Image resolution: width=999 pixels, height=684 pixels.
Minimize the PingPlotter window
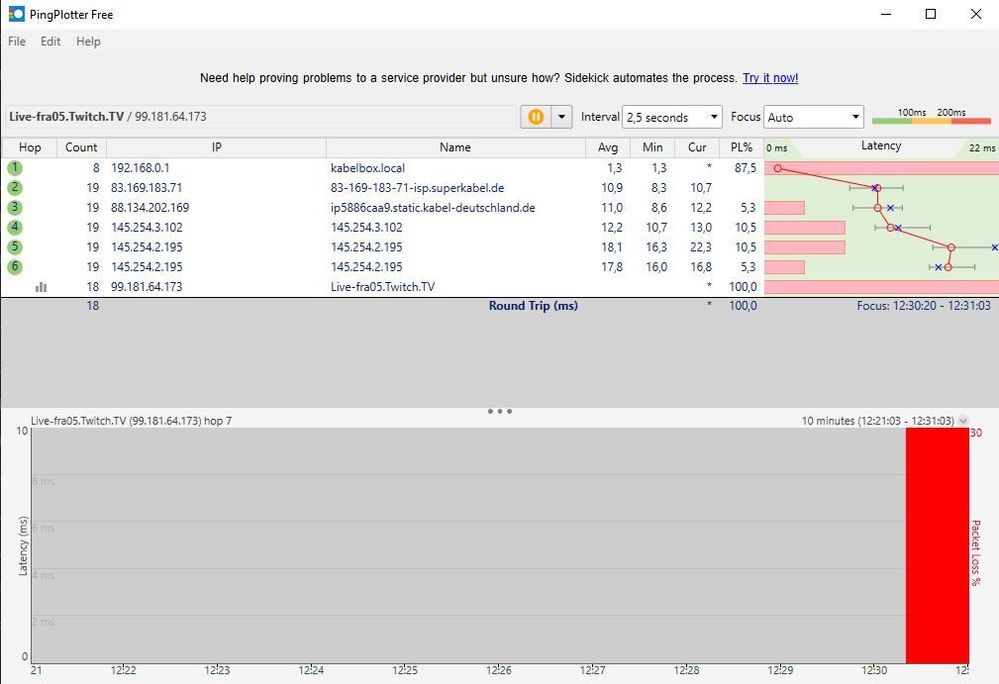[886, 14]
